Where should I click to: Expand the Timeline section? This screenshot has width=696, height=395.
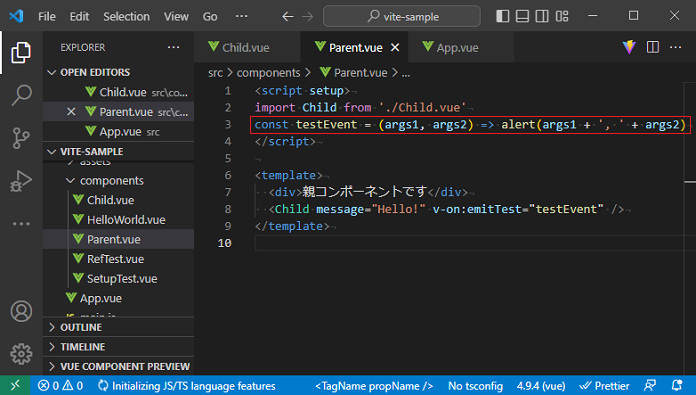(119, 347)
